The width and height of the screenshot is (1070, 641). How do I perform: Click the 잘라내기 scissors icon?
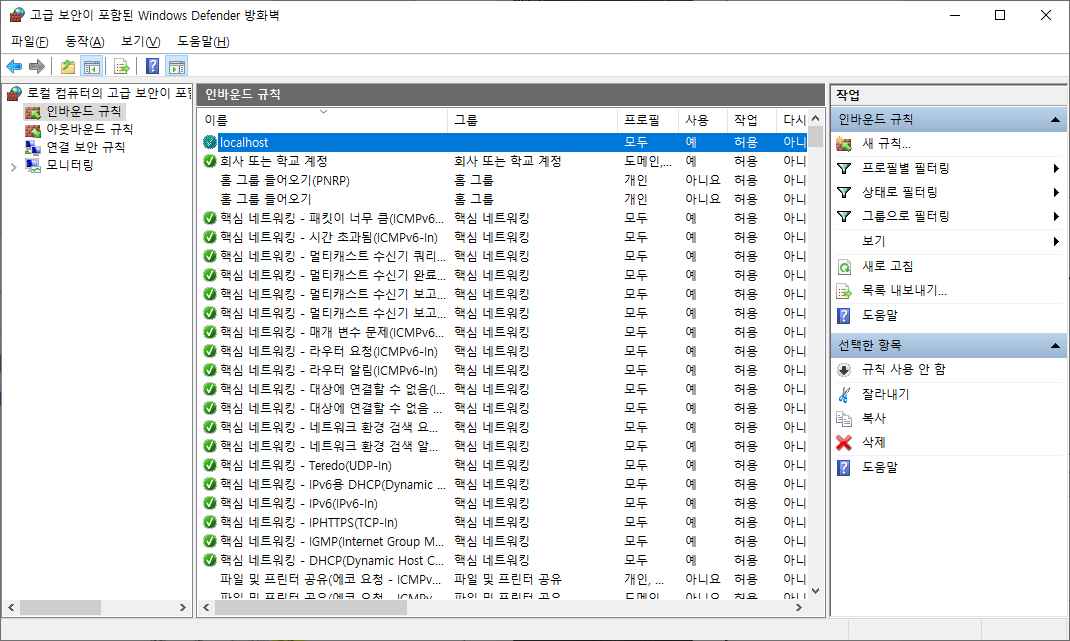tap(844, 395)
